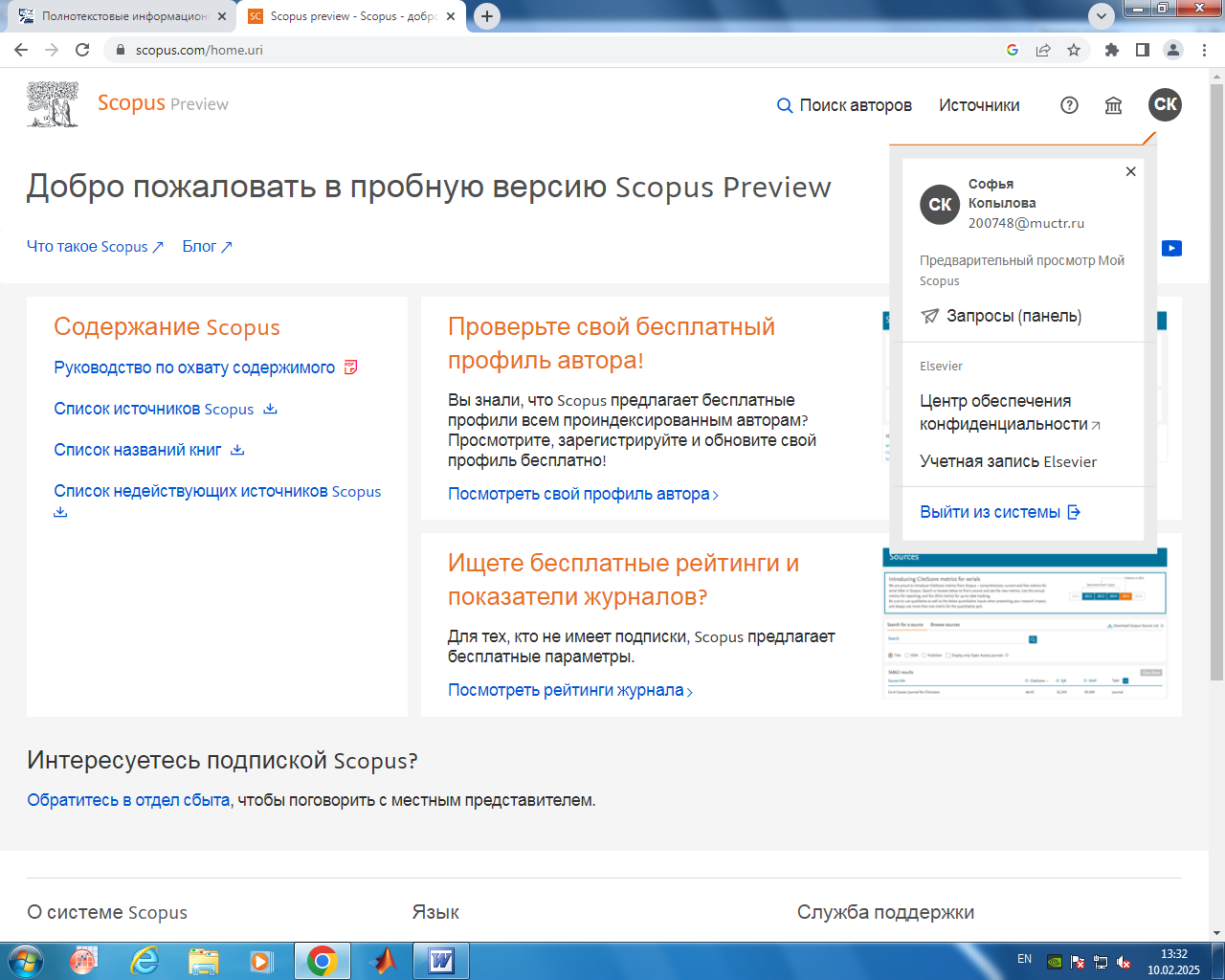Click the browser reload button
This screenshot has width=1225, height=980.
pyautogui.click(x=82, y=50)
